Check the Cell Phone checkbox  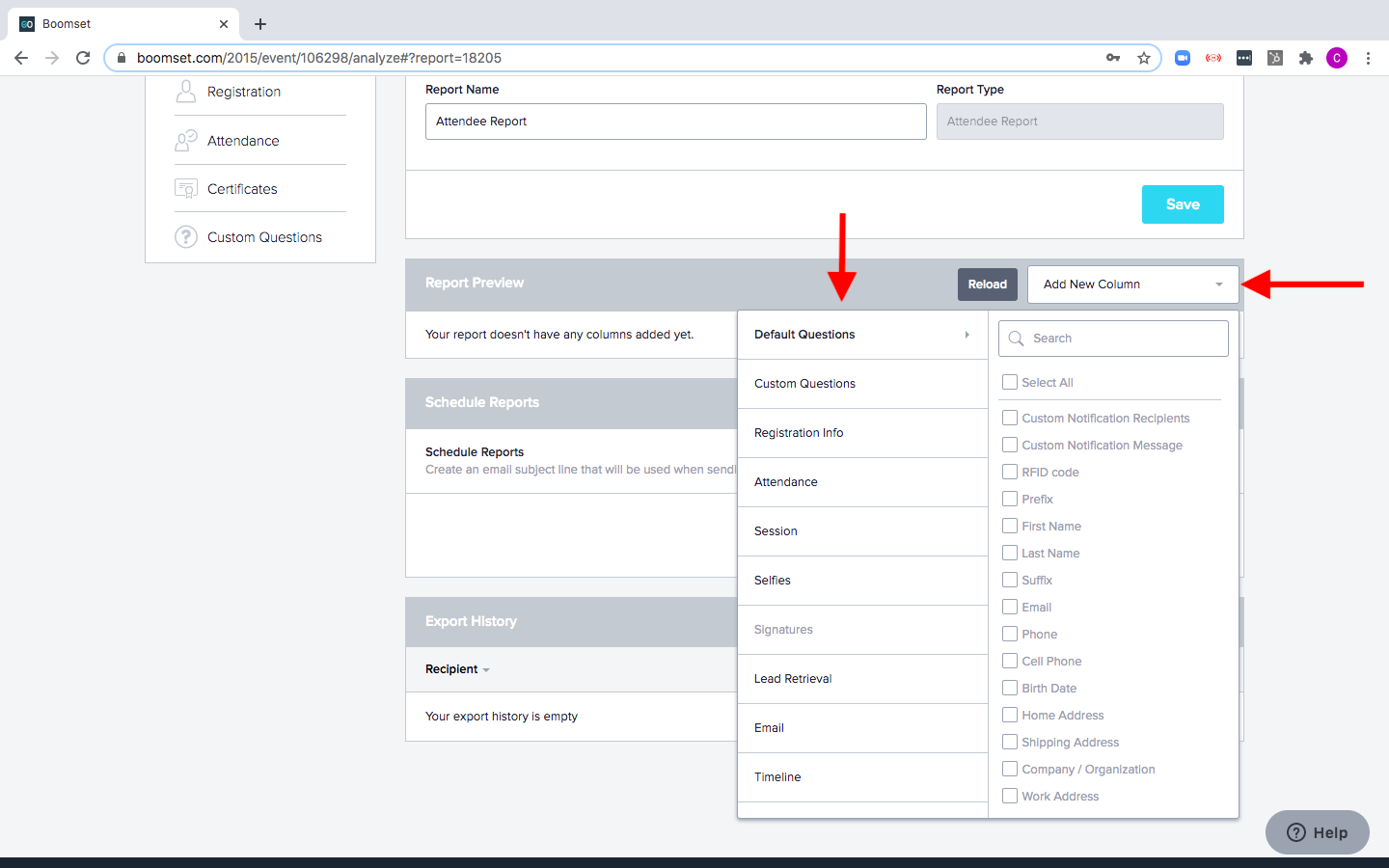1010,661
